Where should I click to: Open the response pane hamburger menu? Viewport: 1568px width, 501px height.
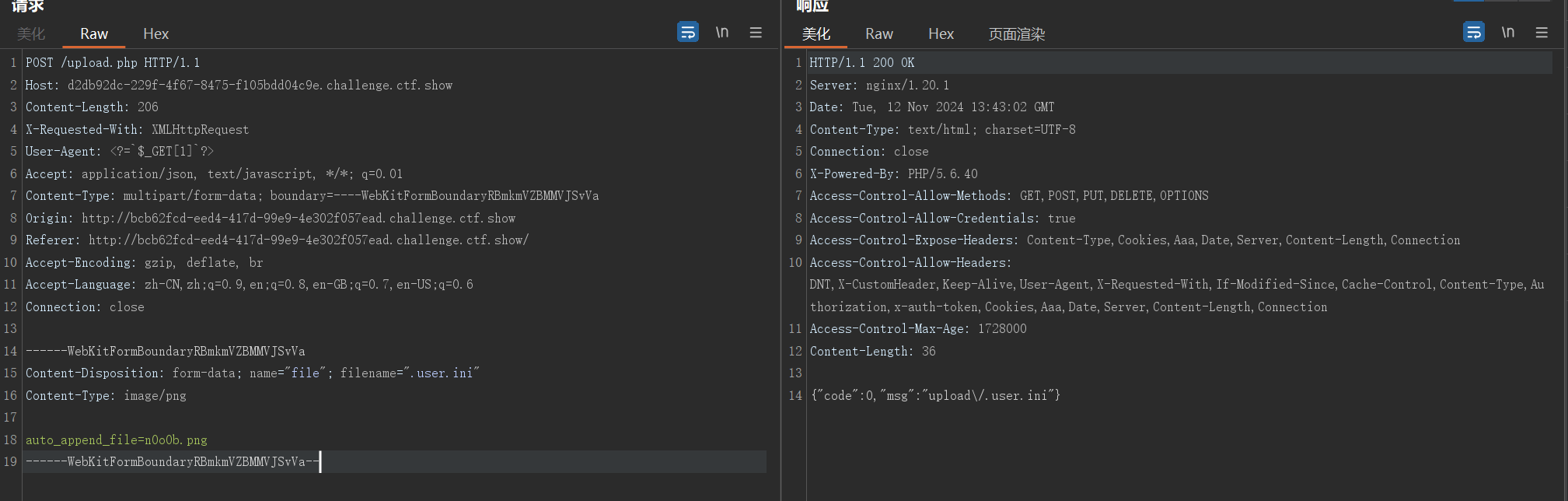point(1542,32)
